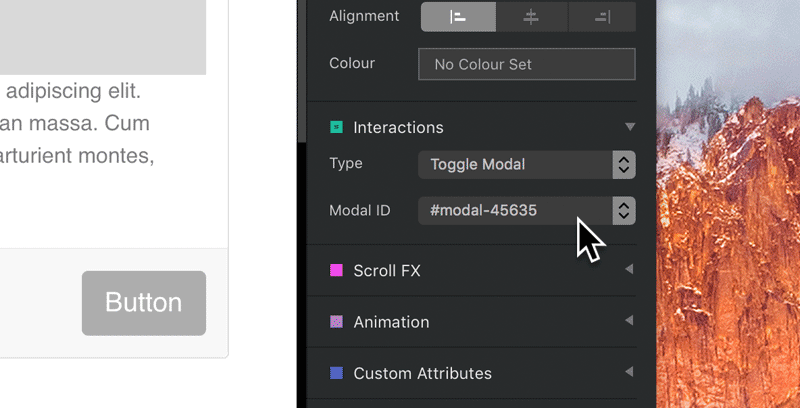Click the inspector panel scrollbar
Image resolution: width=800 pixels, height=408 pixels.
(x=302, y=71)
